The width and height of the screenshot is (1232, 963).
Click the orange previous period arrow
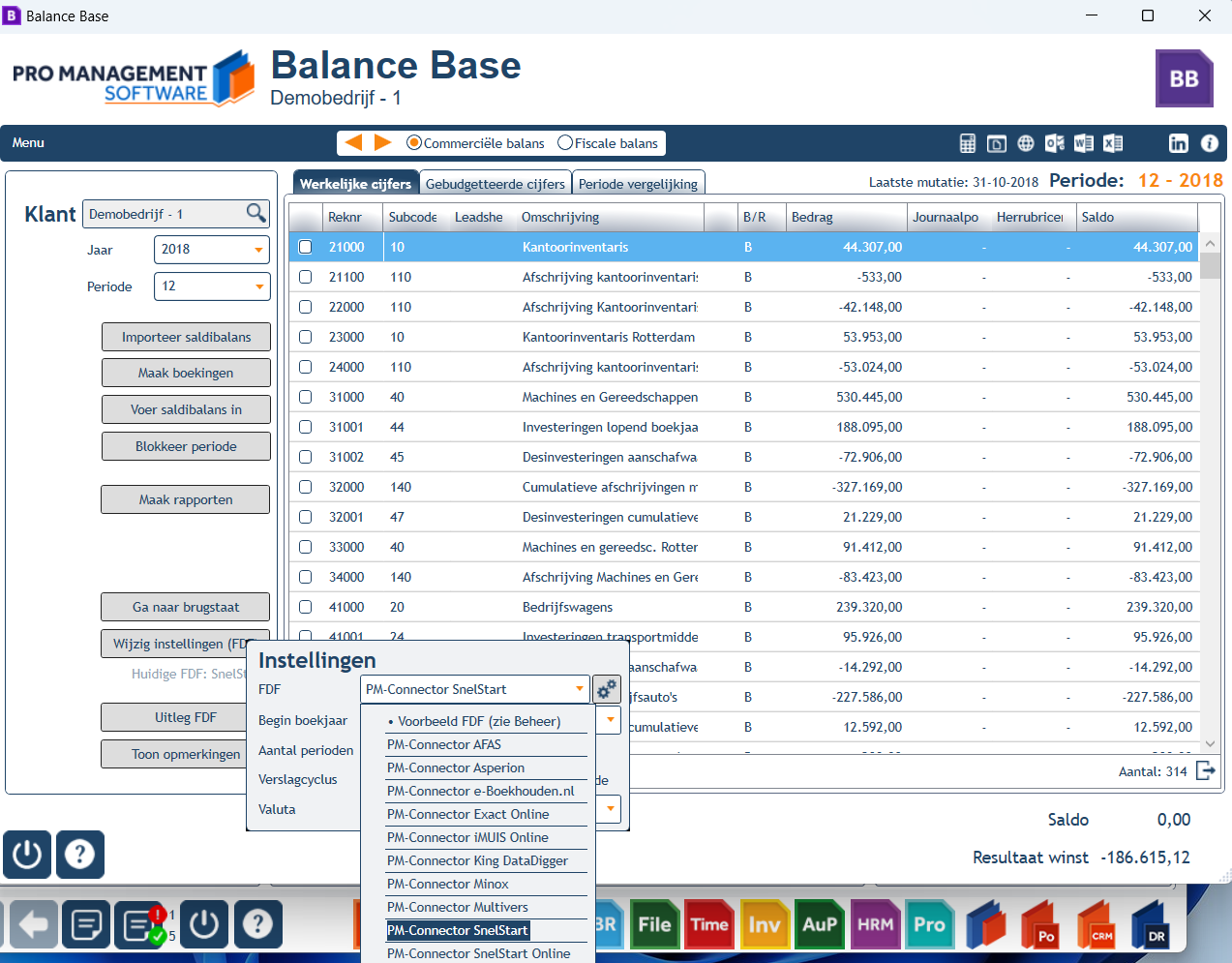(x=353, y=142)
